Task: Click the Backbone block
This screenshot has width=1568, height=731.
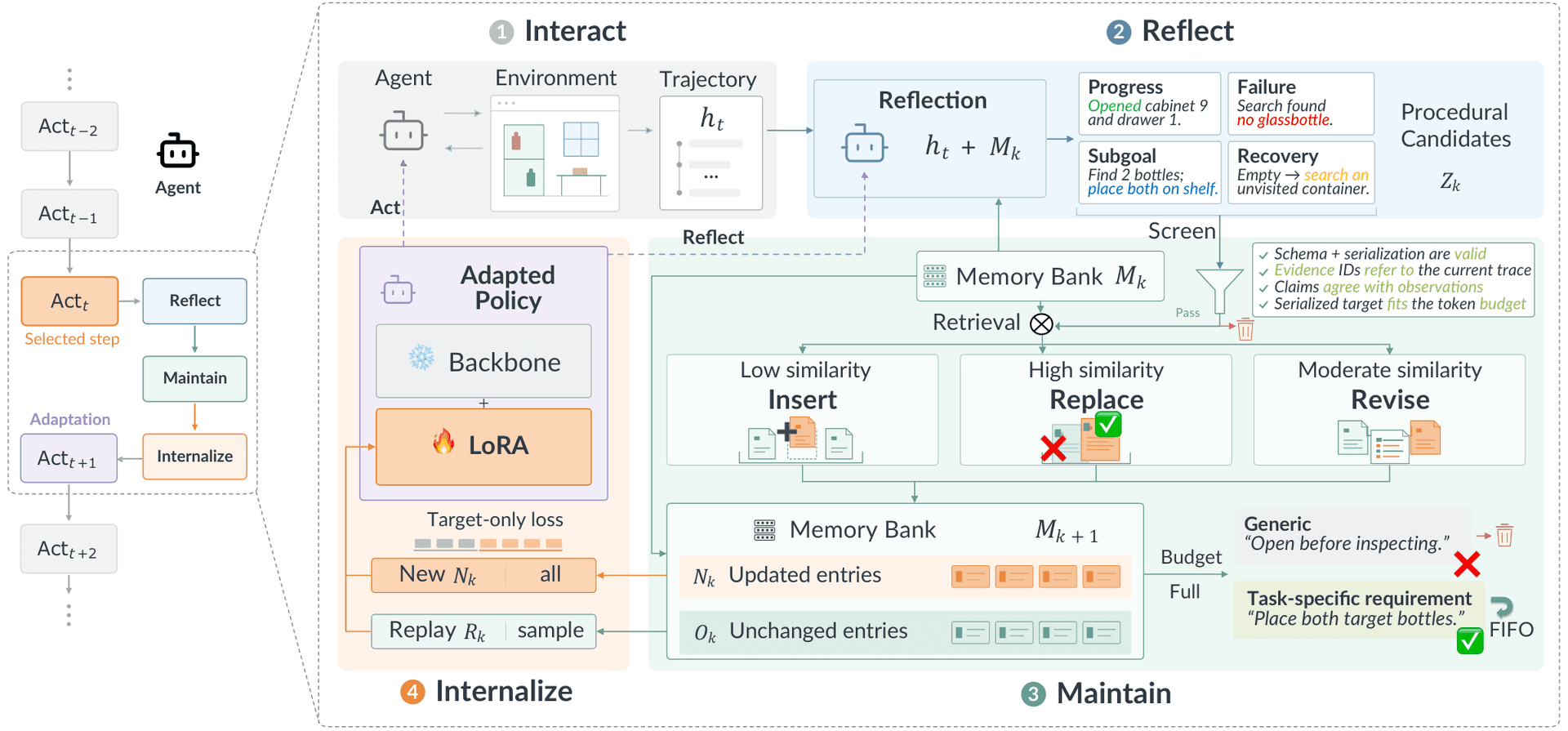Action: tap(483, 361)
